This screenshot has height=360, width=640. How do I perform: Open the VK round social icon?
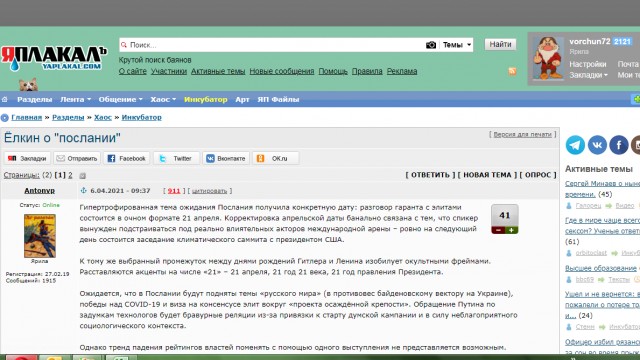click(597, 145)
